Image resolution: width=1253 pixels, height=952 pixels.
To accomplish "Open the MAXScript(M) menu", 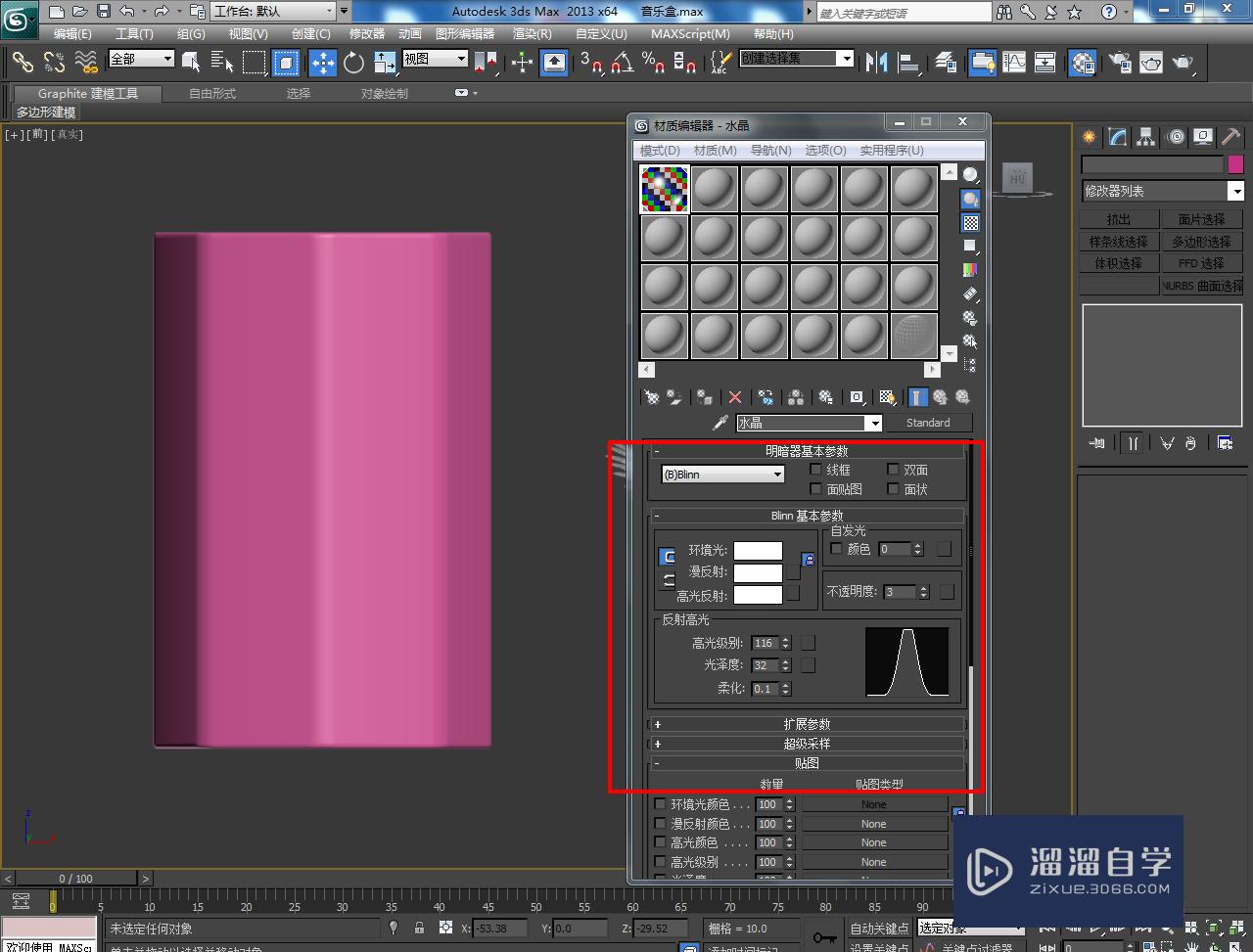I will (x=690, y=34).
